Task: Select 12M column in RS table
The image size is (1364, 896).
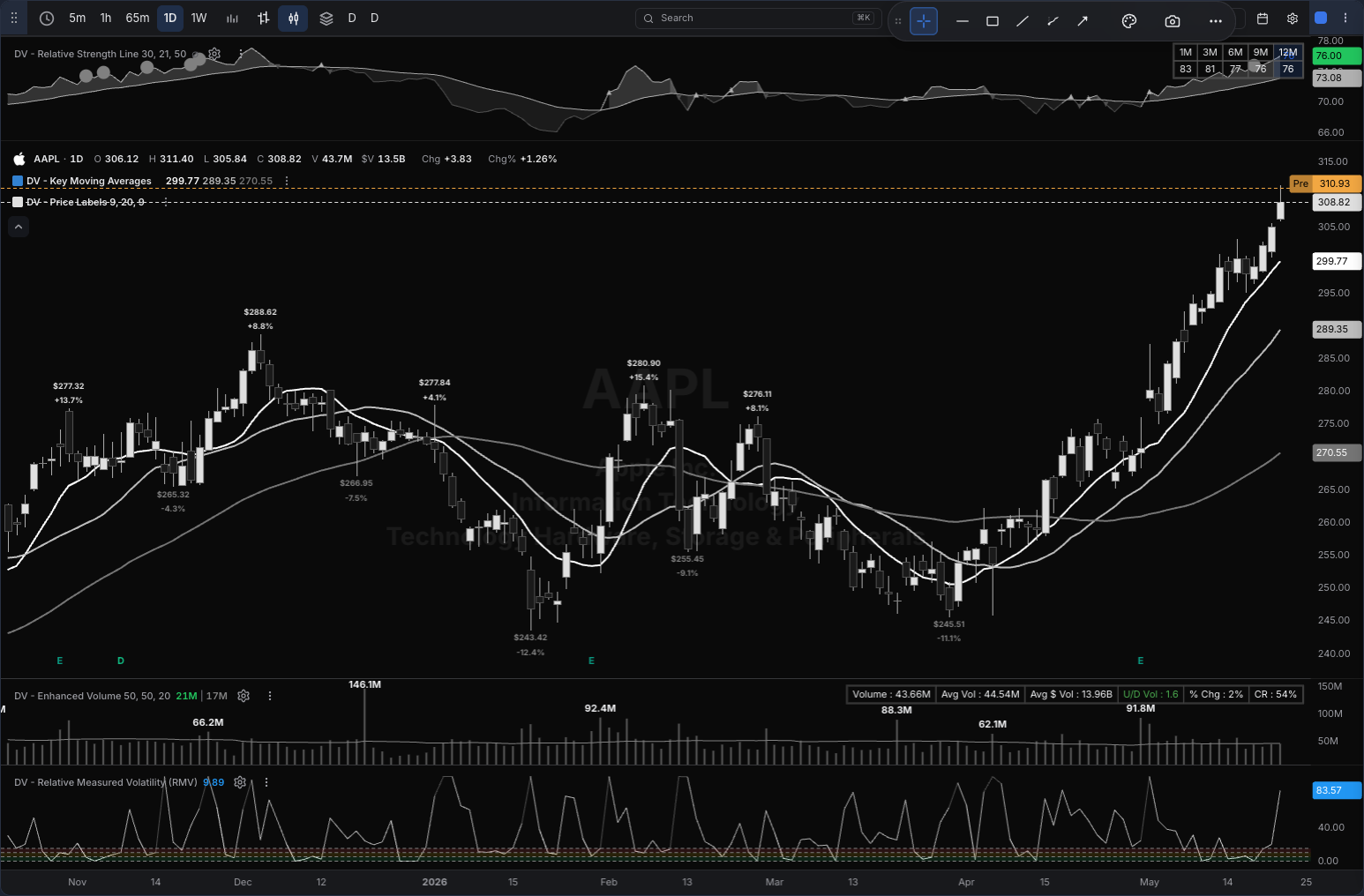Action: 1288,52
